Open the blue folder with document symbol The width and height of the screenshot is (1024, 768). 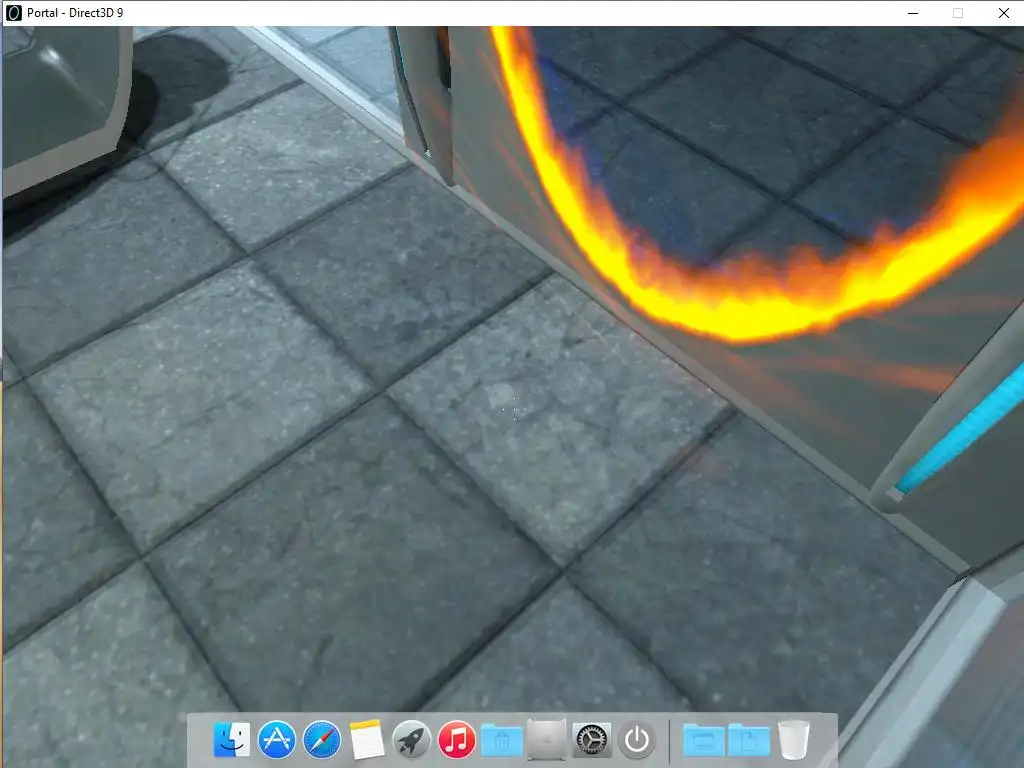[748, 741]
